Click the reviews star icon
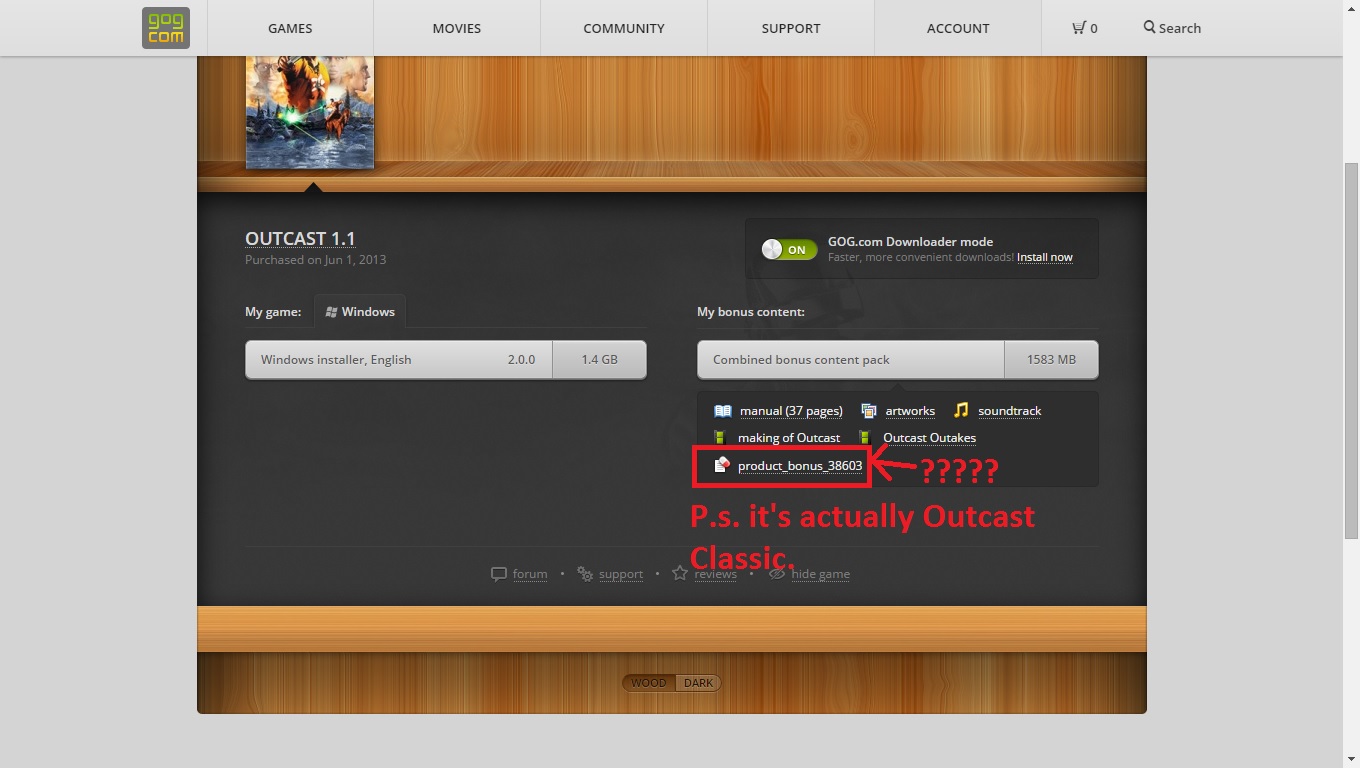Screen dimensions: 1360x768 tap(680, 574)
